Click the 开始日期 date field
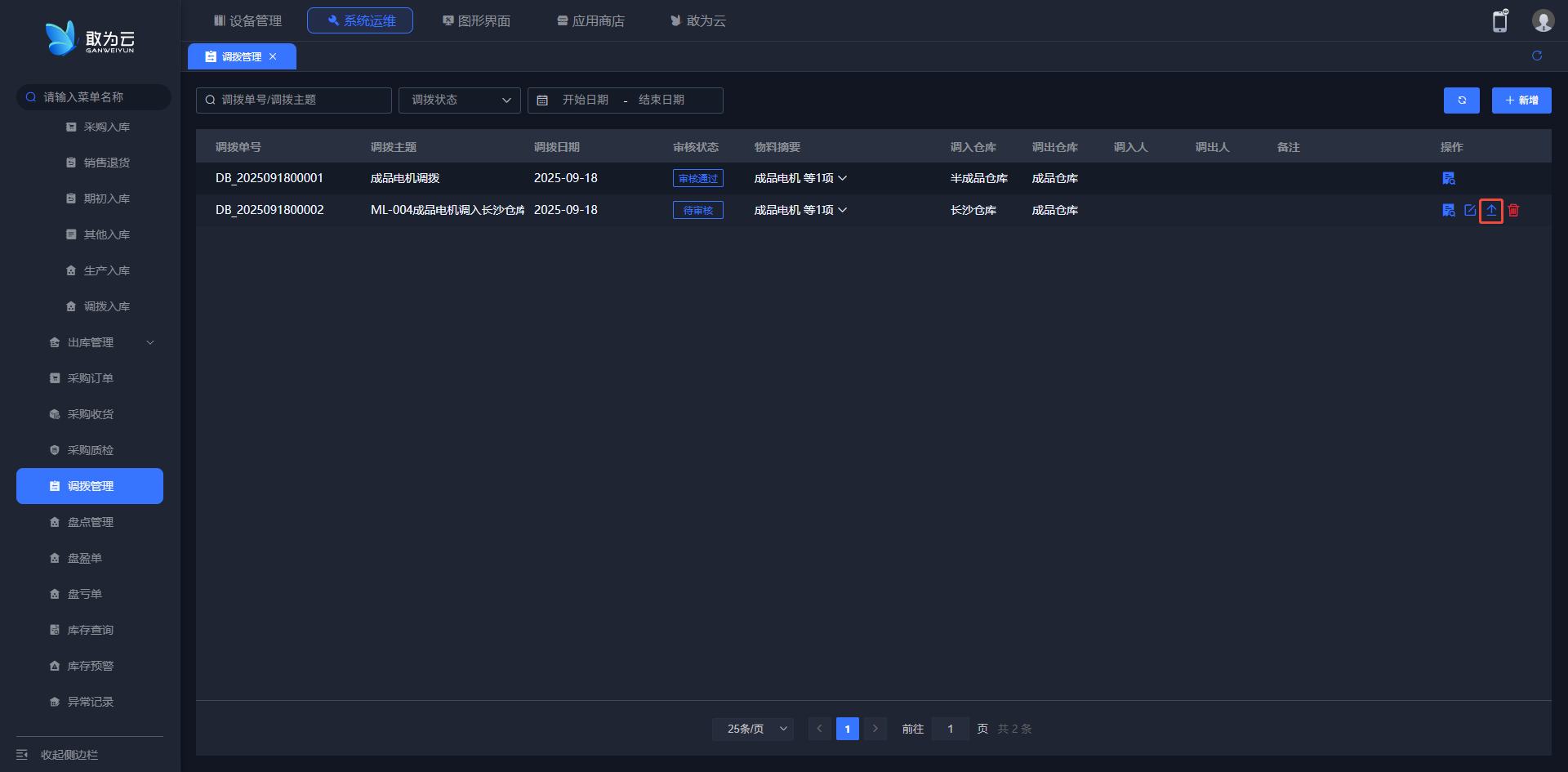This screenshot has height=772, width=1568. [586, 100]
